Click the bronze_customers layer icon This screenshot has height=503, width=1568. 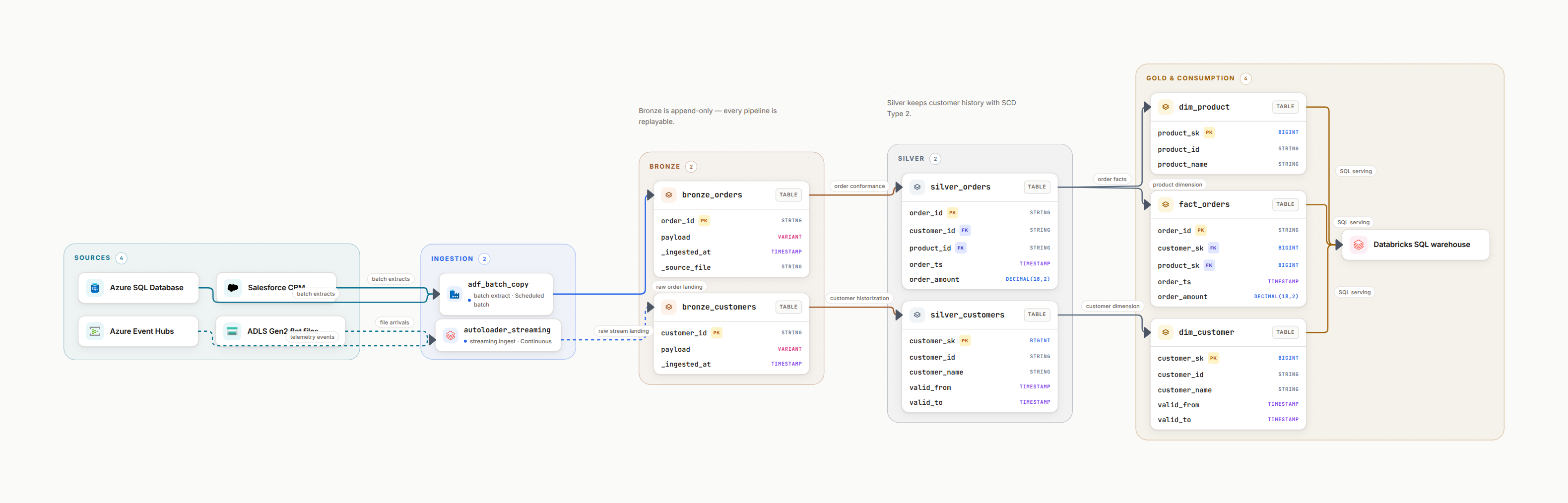tap(669, 307)
